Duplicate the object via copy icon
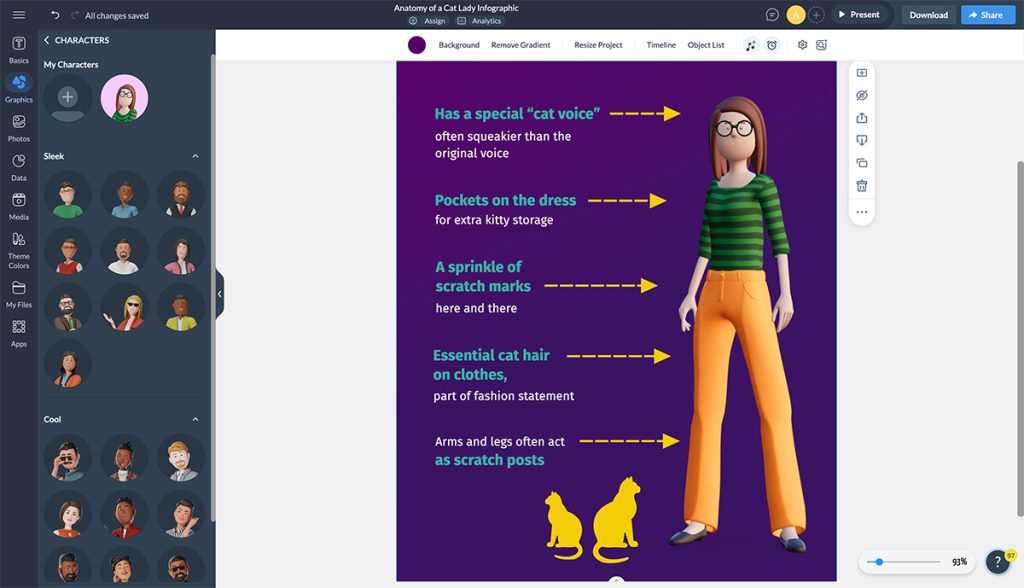 [861, 162]
